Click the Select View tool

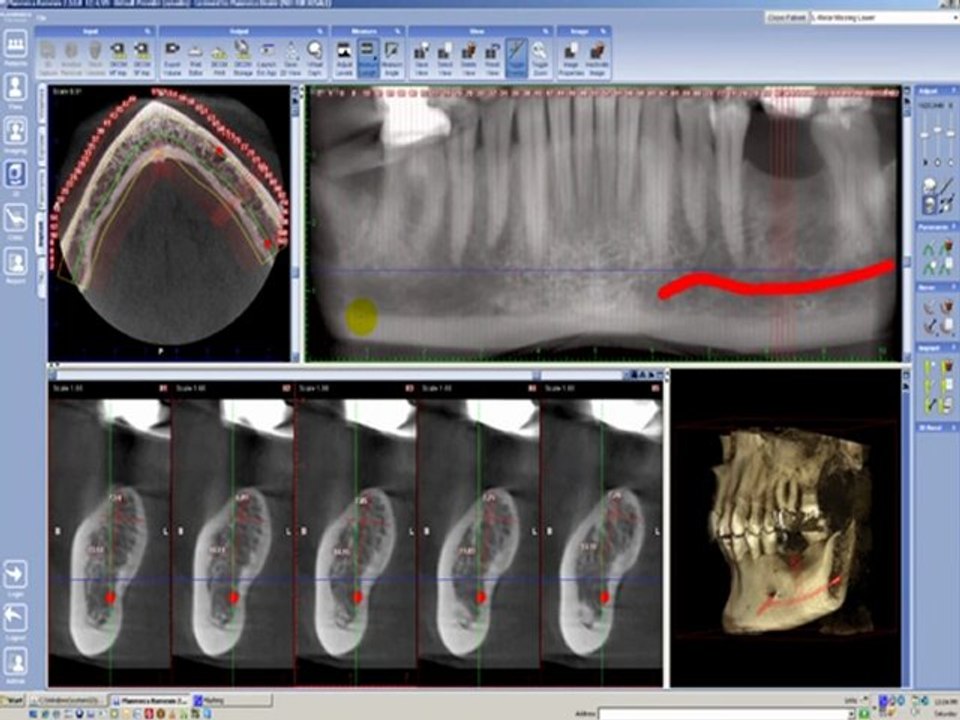445,58
